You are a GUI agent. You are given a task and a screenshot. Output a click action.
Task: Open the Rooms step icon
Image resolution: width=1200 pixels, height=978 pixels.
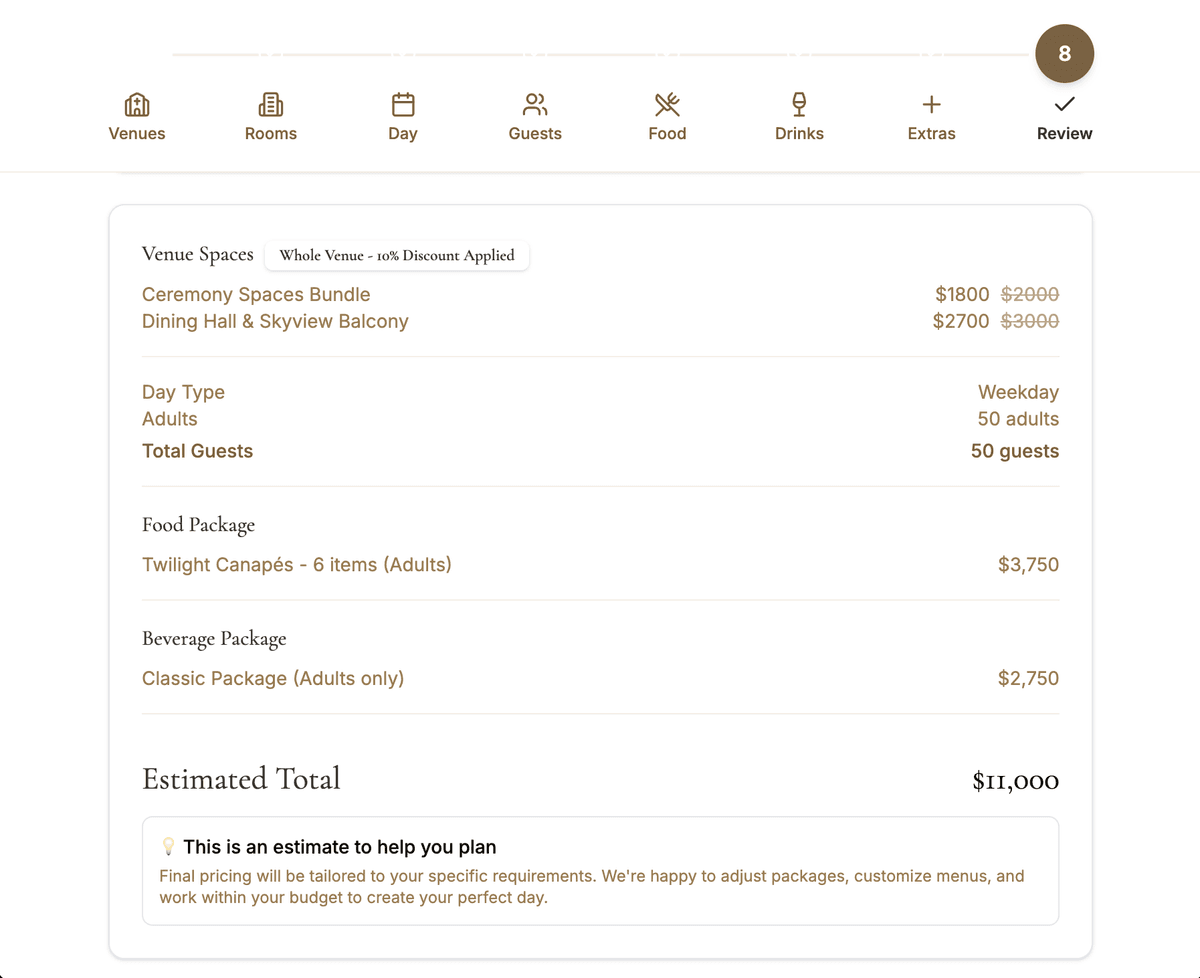click(270, 103)
